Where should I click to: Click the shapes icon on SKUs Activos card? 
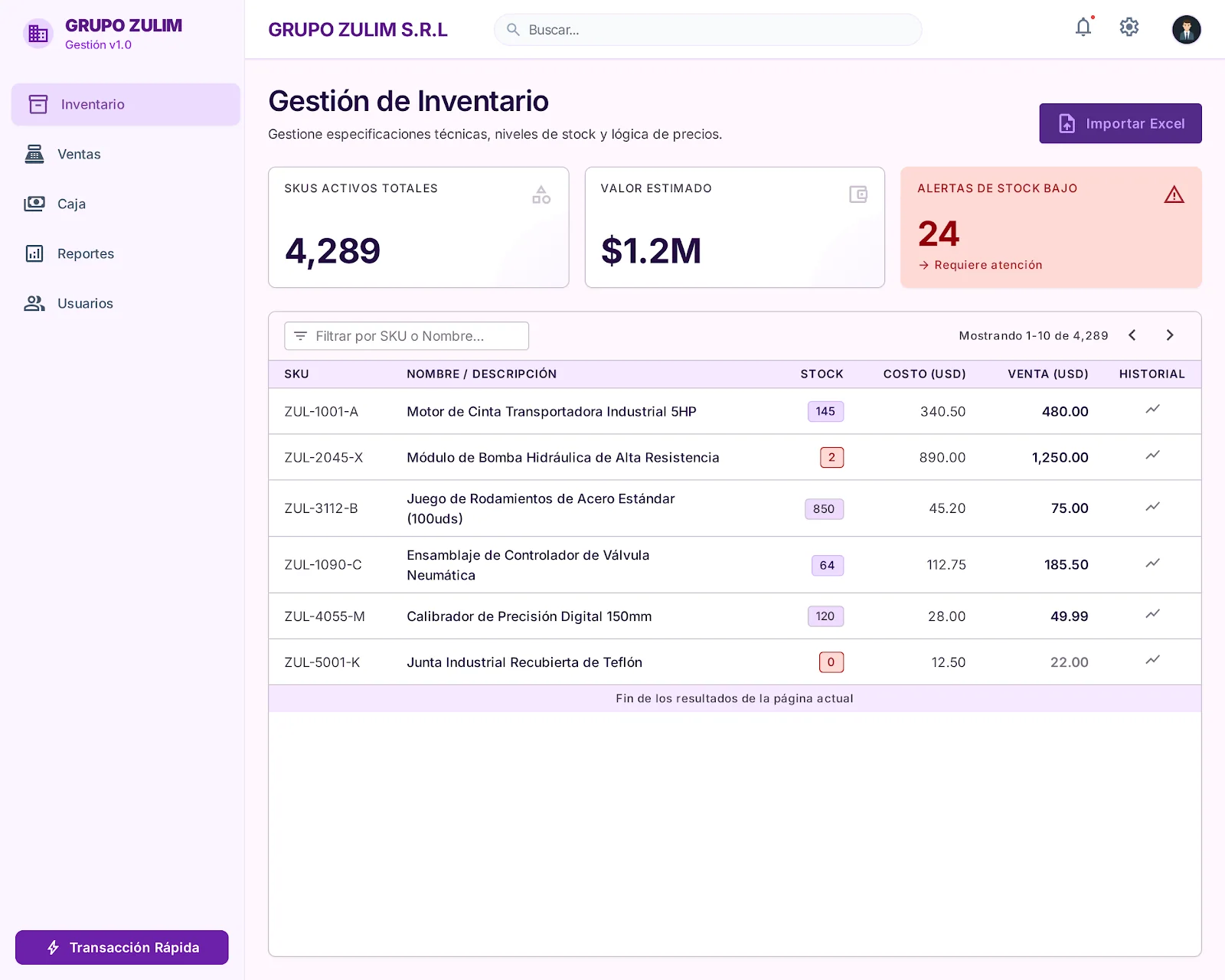[541, 194]
